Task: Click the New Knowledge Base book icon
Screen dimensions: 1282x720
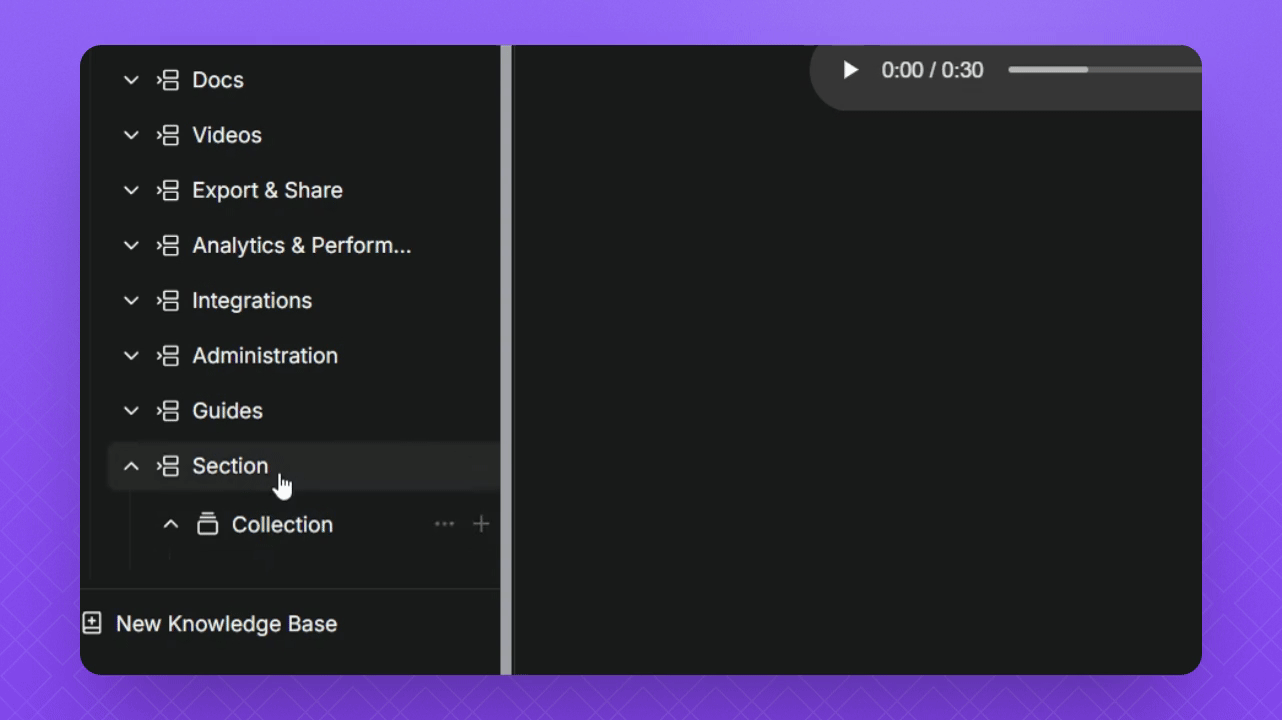Action: (92, 623)
